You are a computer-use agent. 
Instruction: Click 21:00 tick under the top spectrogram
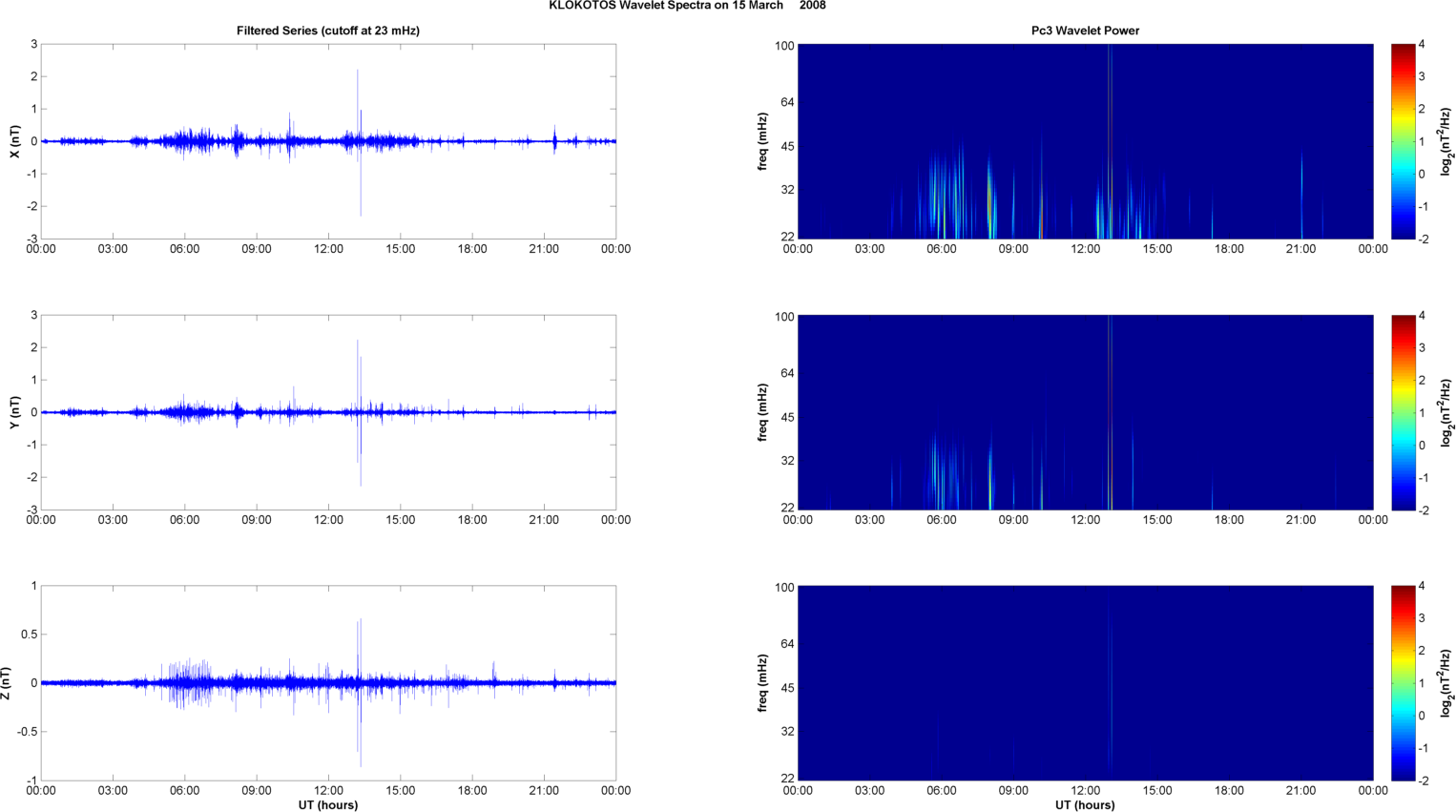pyautogui.click(x=1300, y=249)
